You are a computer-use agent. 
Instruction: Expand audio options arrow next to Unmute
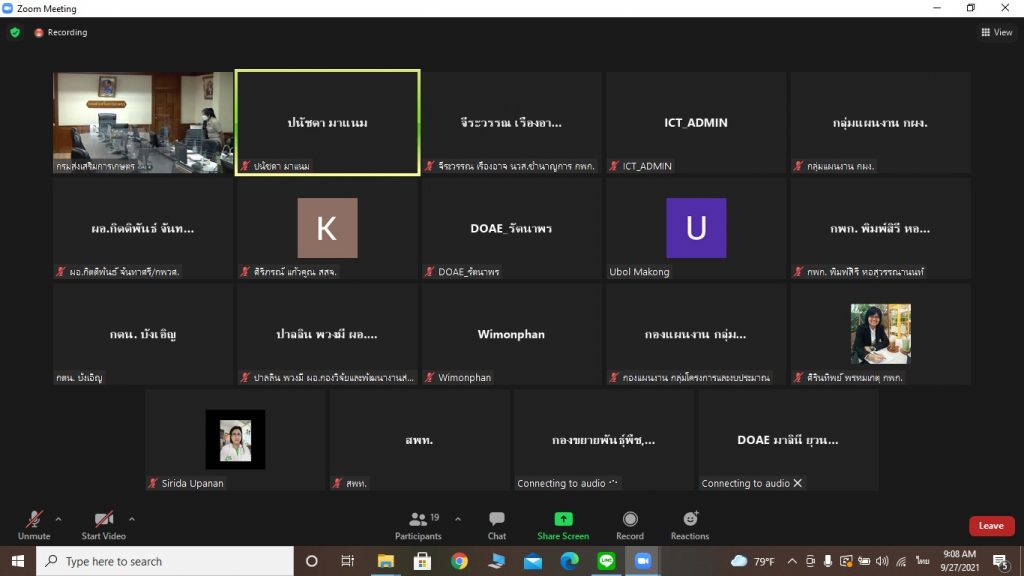pyautogui.click(x=58, y=519)
